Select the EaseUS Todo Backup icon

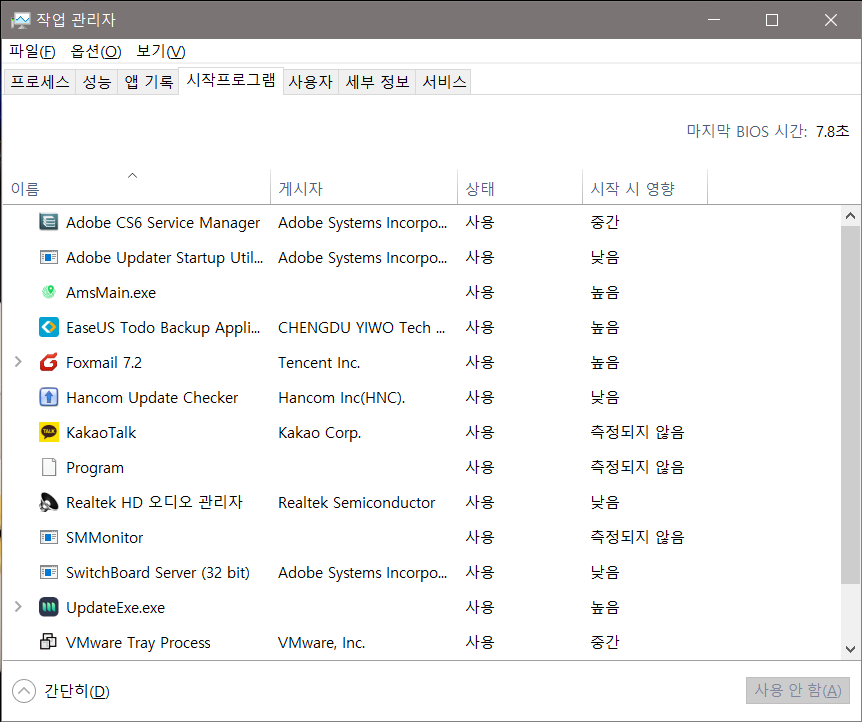click(48, 327)
